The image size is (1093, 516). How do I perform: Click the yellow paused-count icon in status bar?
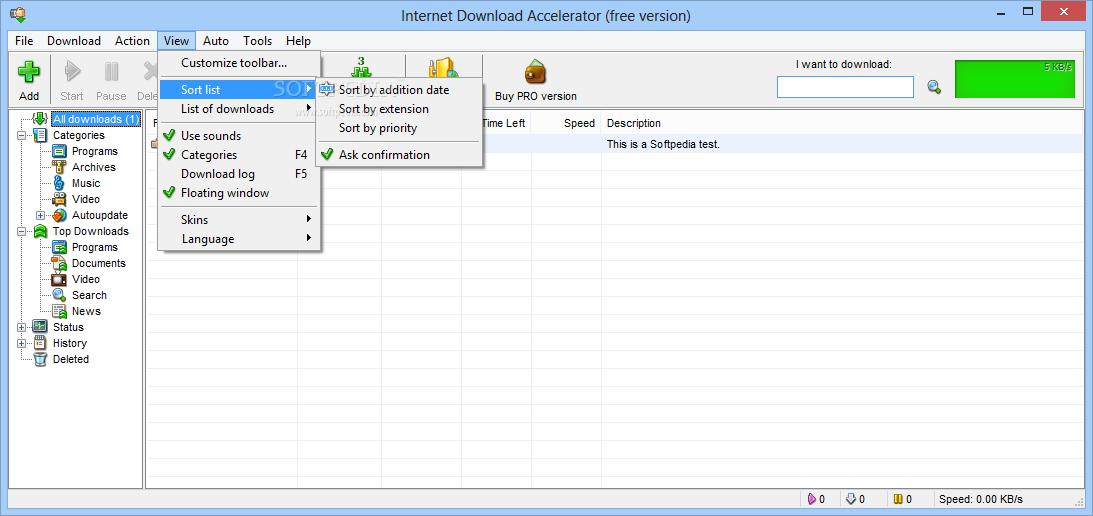[899, 499]
